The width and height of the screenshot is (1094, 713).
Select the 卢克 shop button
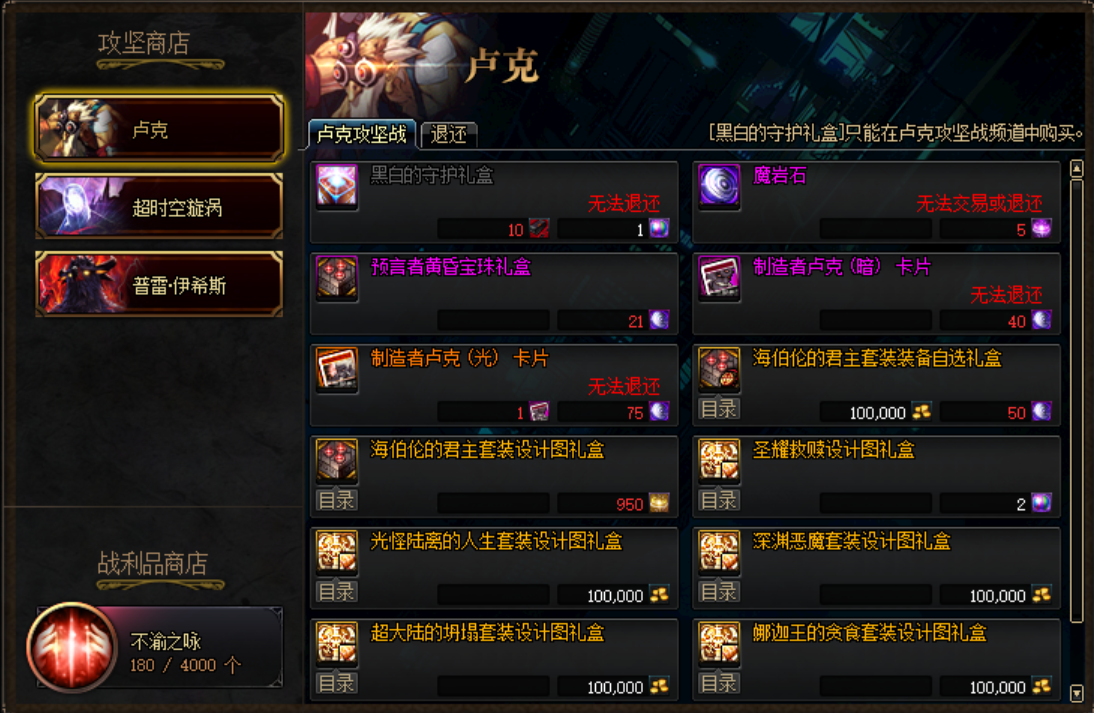coord(159,128)
